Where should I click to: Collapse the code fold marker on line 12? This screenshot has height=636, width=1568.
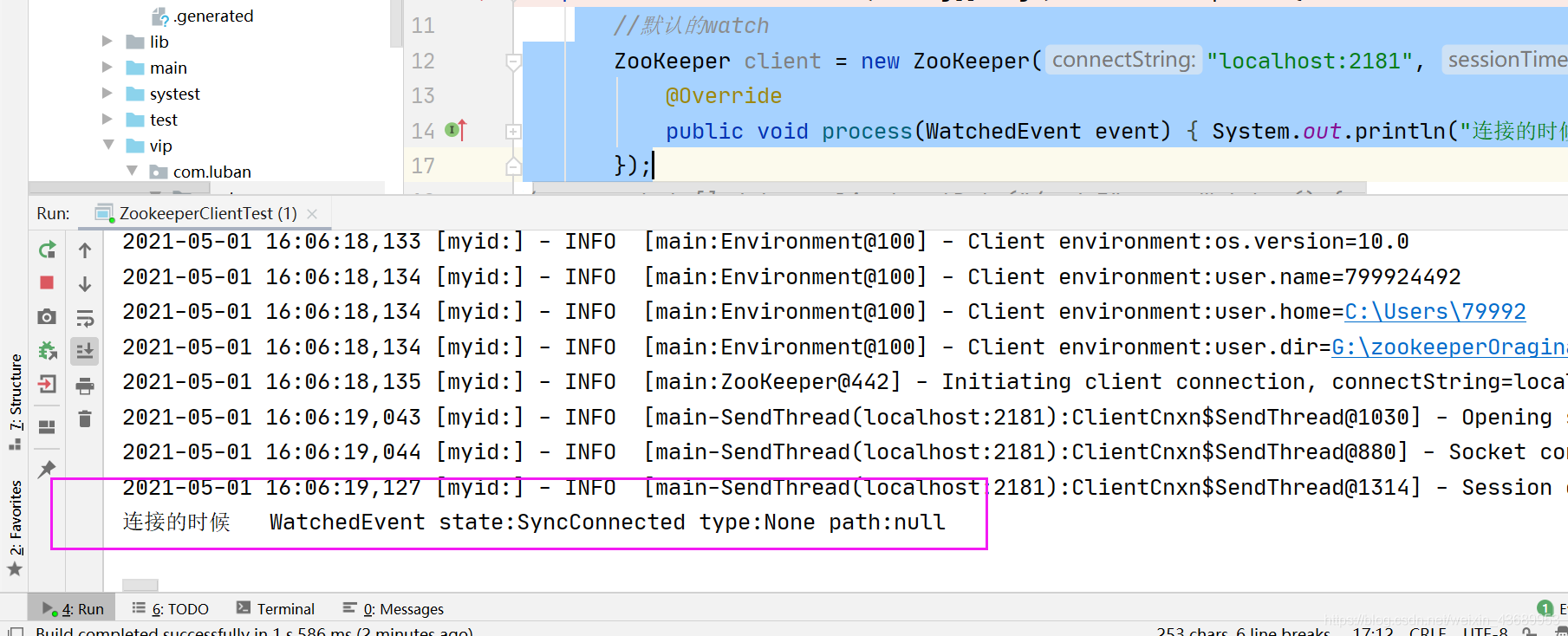pos(513,62)
